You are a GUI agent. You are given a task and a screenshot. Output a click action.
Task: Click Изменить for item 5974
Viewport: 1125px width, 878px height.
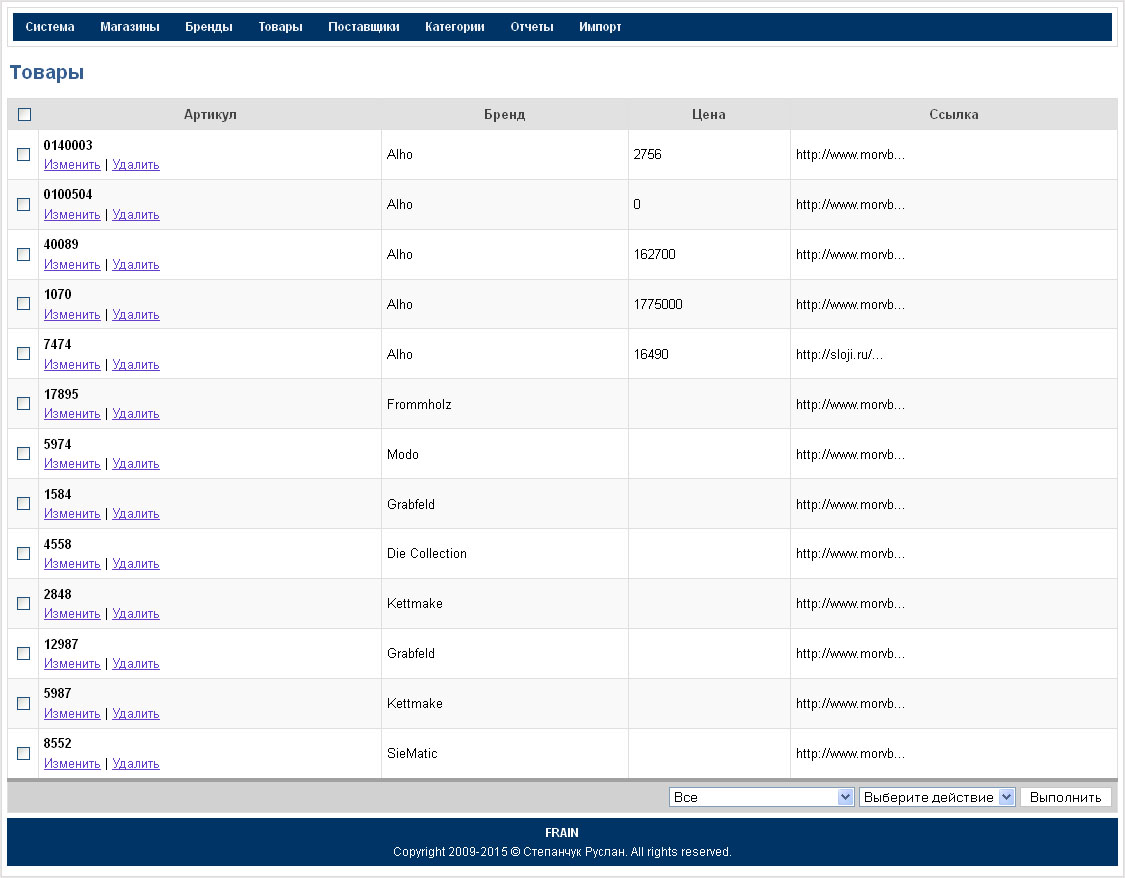tap(72, 464)
